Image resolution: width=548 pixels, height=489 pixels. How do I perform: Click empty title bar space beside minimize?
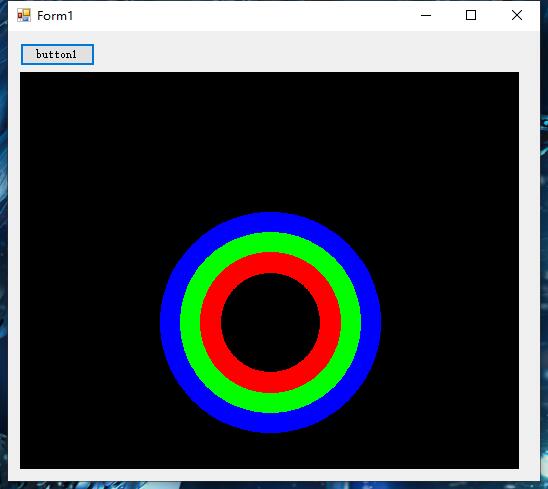click(245, 15)
